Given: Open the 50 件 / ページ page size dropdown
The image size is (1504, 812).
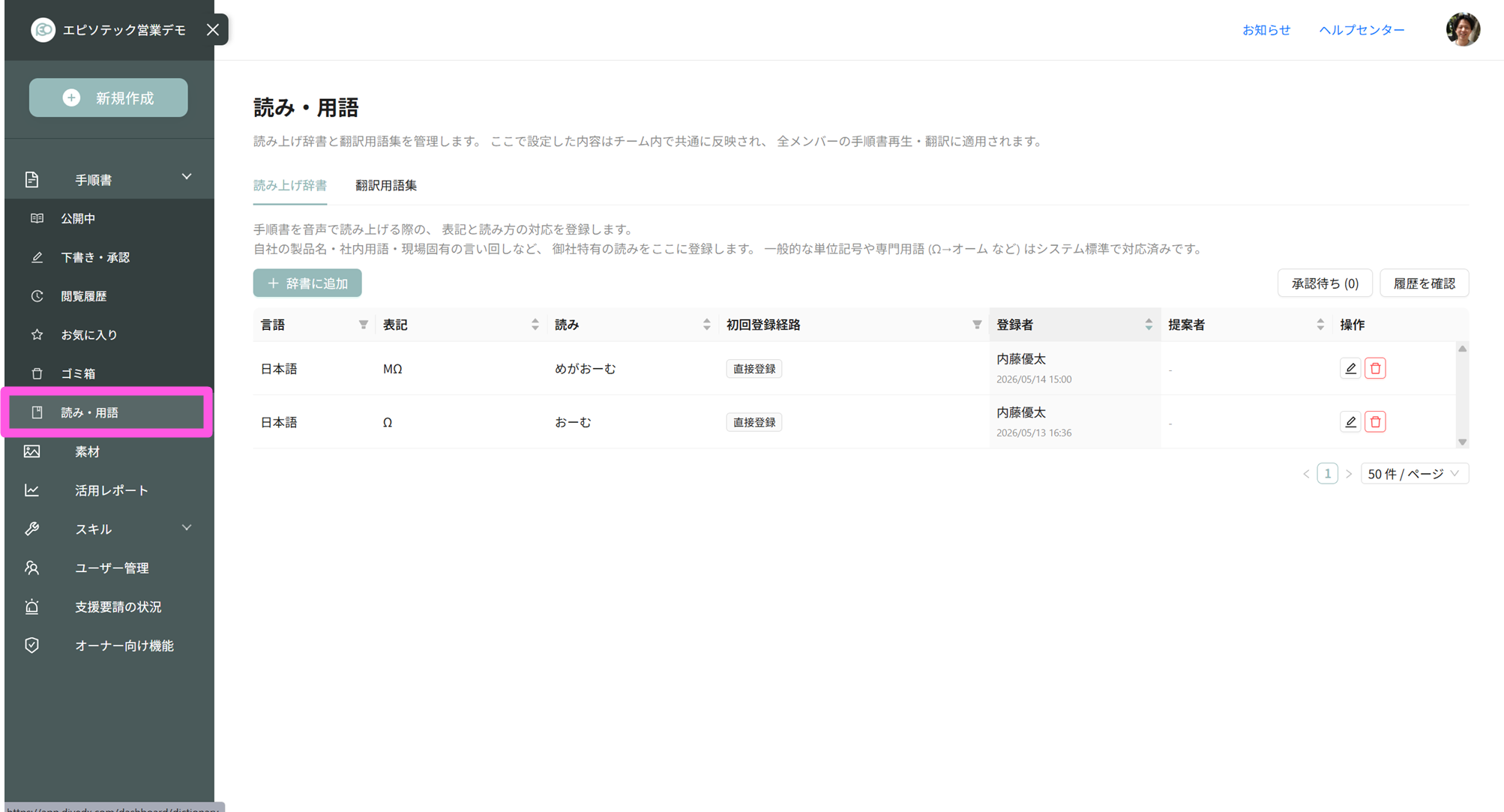Looking at the screenshot, I should click(x=1414, y=474).
